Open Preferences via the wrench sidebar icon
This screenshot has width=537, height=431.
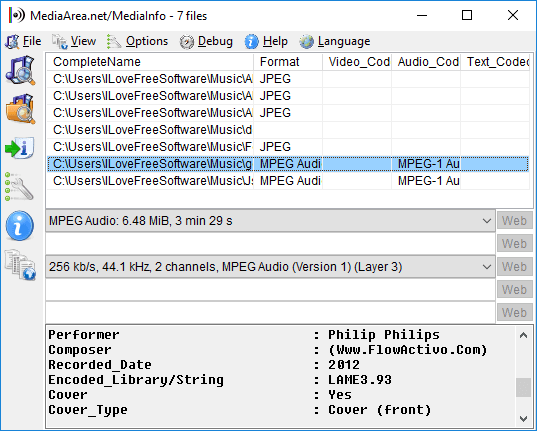pos(19,186)
